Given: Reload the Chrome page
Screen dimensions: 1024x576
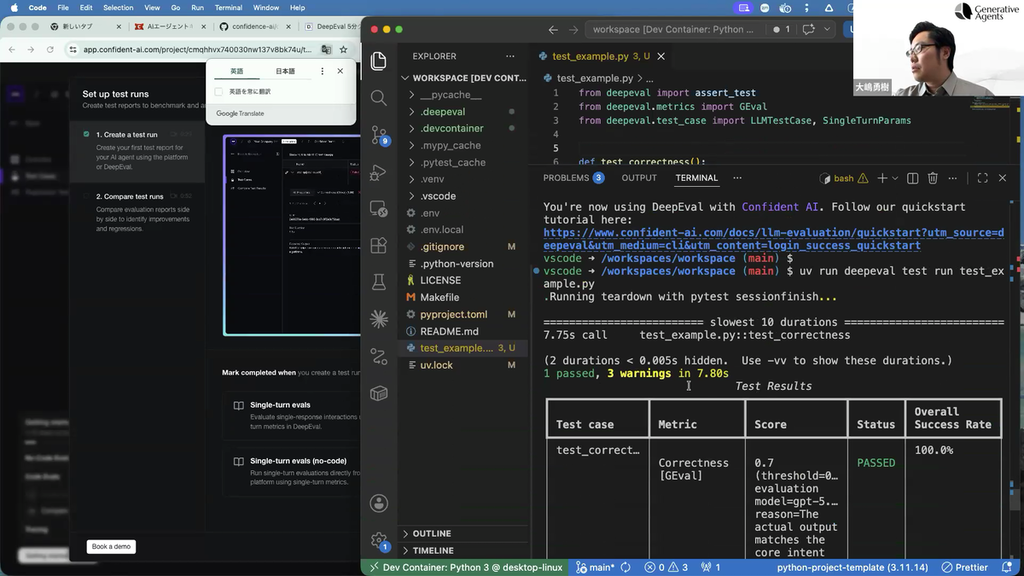Looking at the screenshot, I should tap(50, 50).
